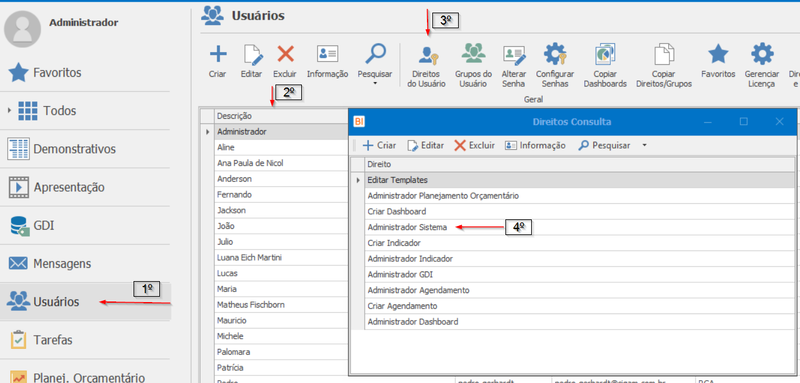
Task: Click Editar in Direitos Consulta window
Action: (426, 145)
